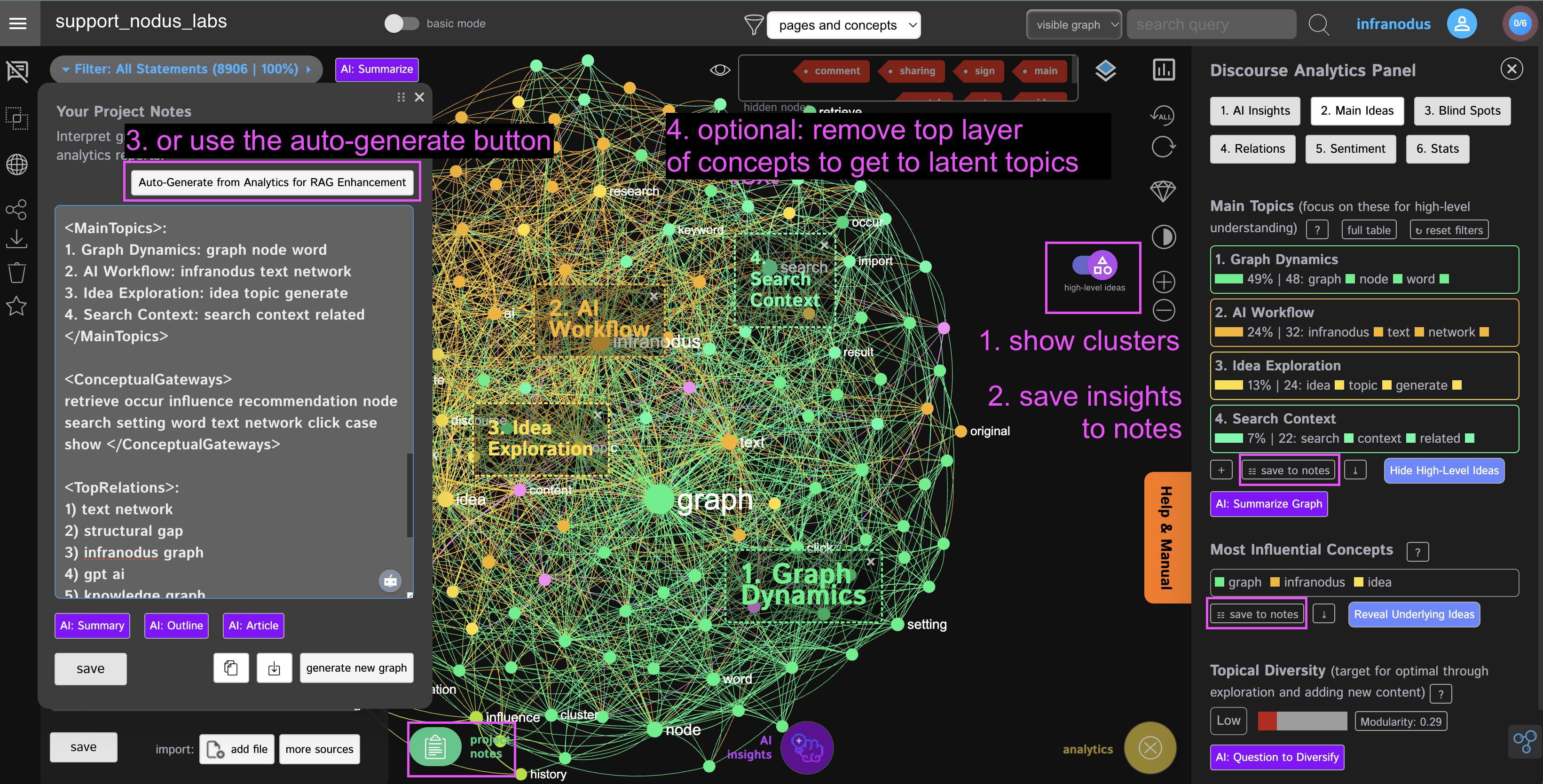1543x784 pixels.
Task: Click Reveal Underlying Ideas button
Action: click(1414, 614)
